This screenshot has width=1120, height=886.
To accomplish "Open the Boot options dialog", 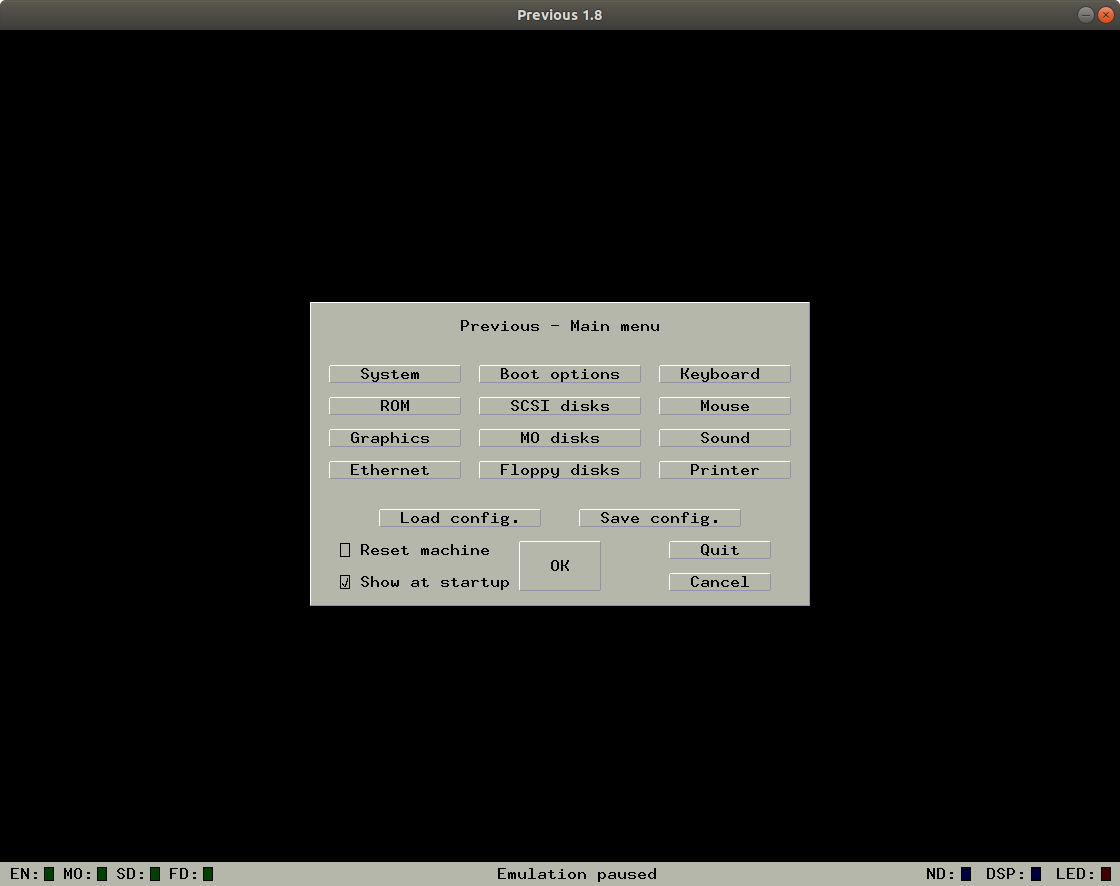I will pos(559,373).
